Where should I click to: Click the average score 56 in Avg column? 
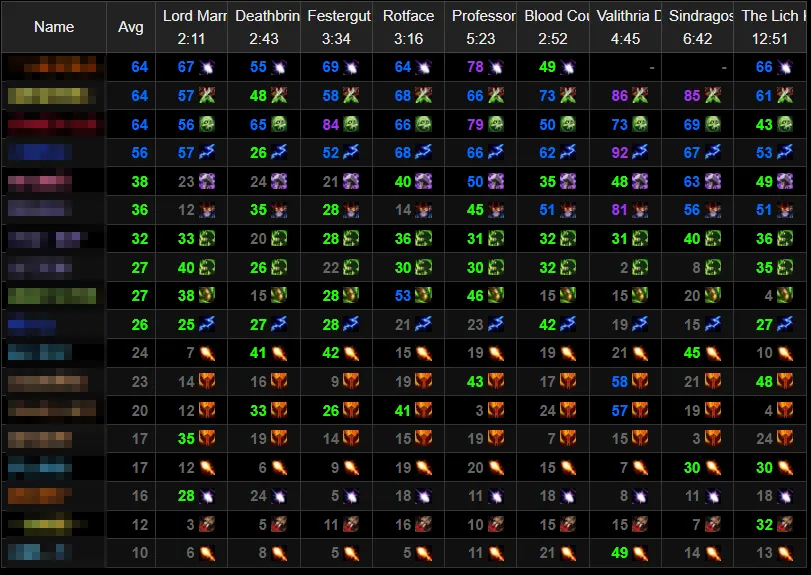pos(139,154)
